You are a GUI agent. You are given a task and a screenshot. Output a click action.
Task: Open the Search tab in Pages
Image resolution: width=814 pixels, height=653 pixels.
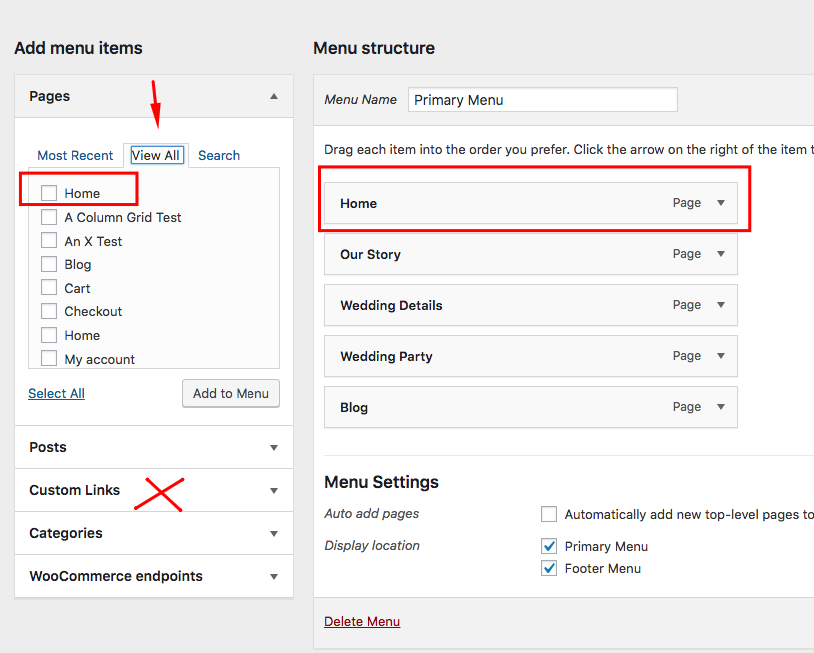pyautogui.click(x=219, y=155)
